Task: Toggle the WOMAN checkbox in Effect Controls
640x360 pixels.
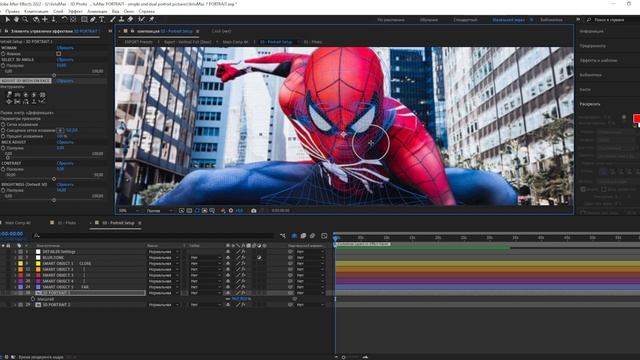Action: pos(58,53)
